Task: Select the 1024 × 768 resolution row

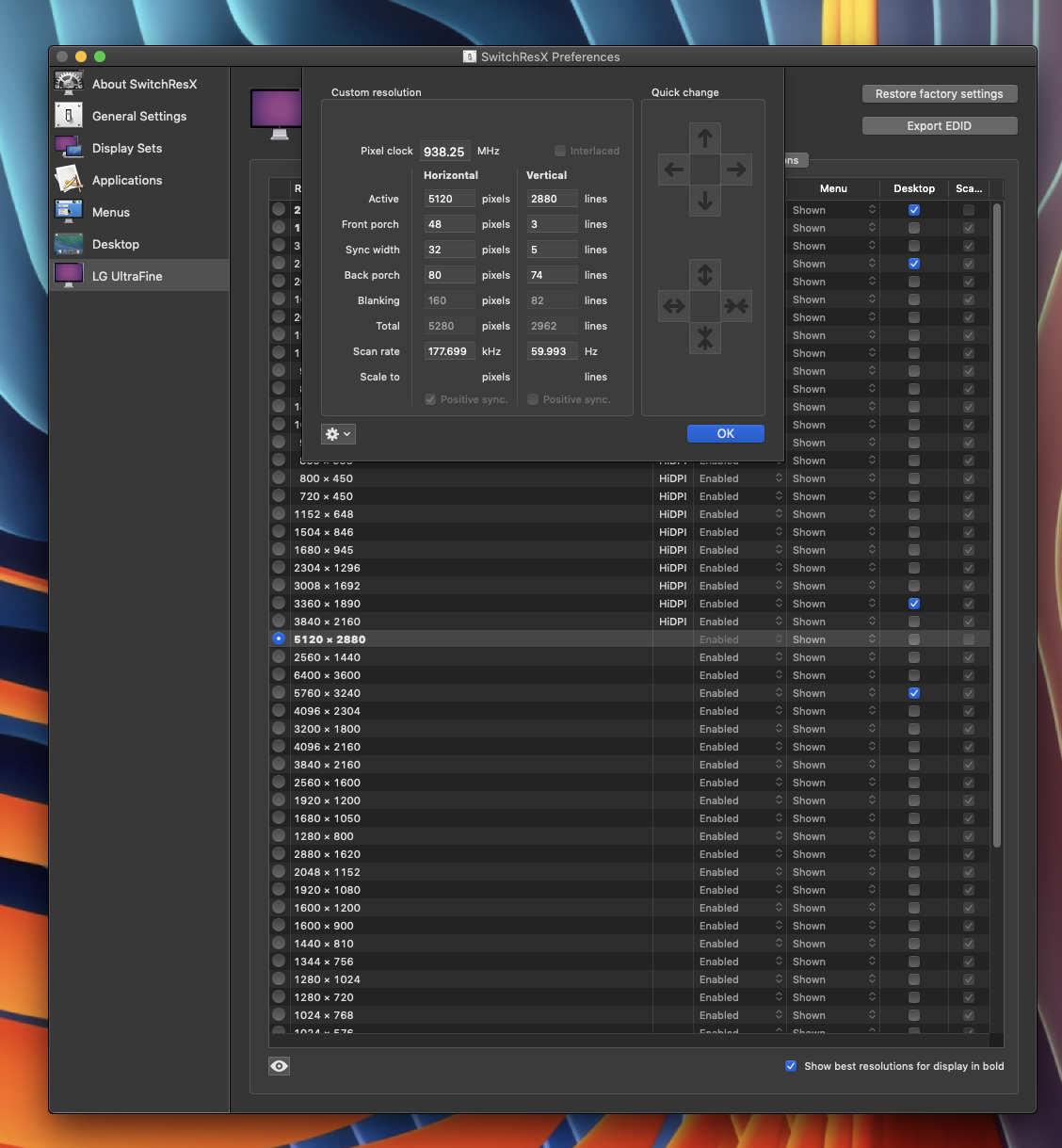Action: click(x=629, y=1015)
